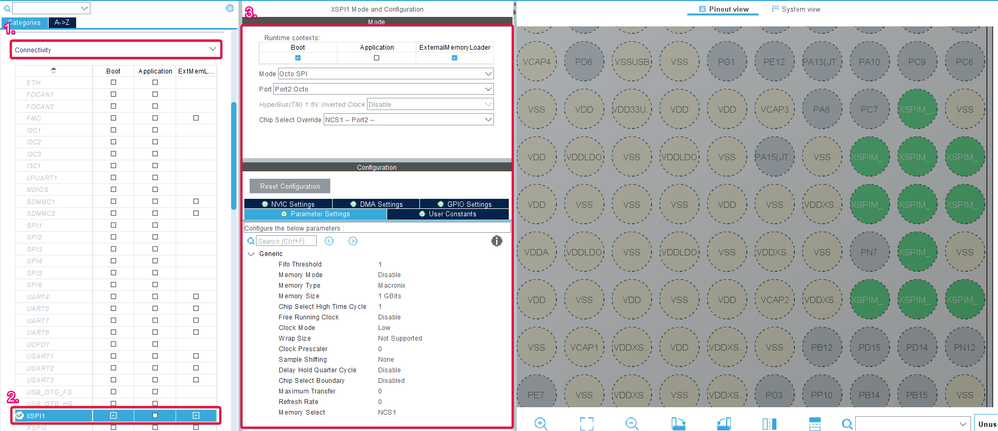Click the horizontal split view icon
The width and height of the screenshot is (998, 431).
coord(815,424)
